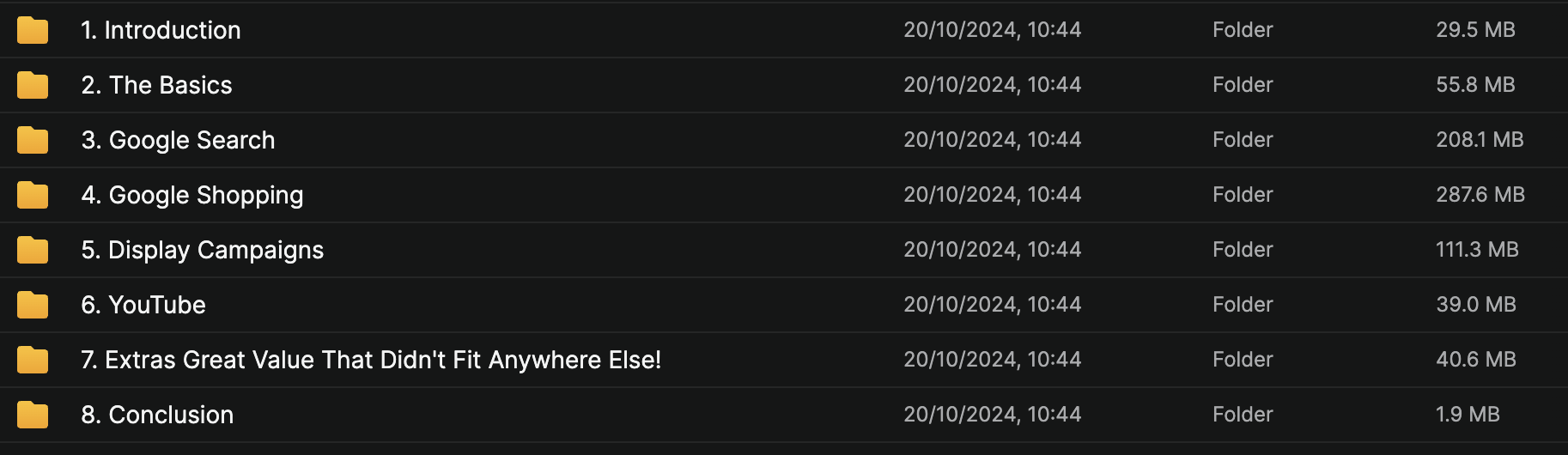
Task: Click the folder icon beside 1. Introduction
Action: click(33, 30)
